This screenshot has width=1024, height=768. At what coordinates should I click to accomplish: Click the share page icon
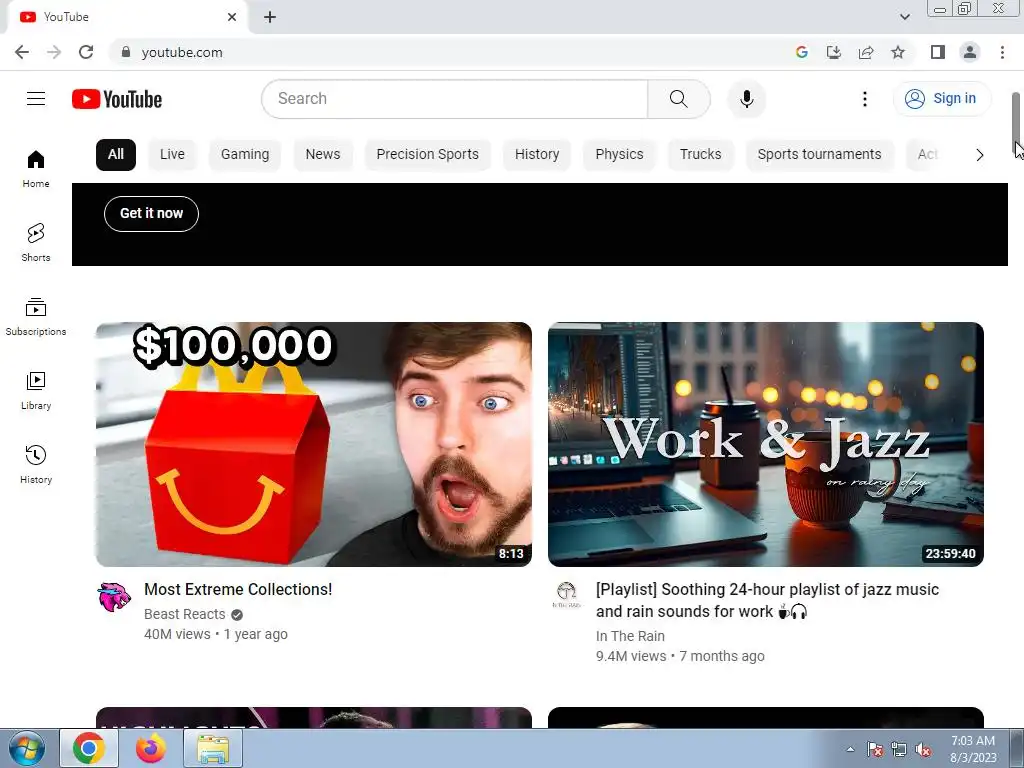[x=866, y=52]
